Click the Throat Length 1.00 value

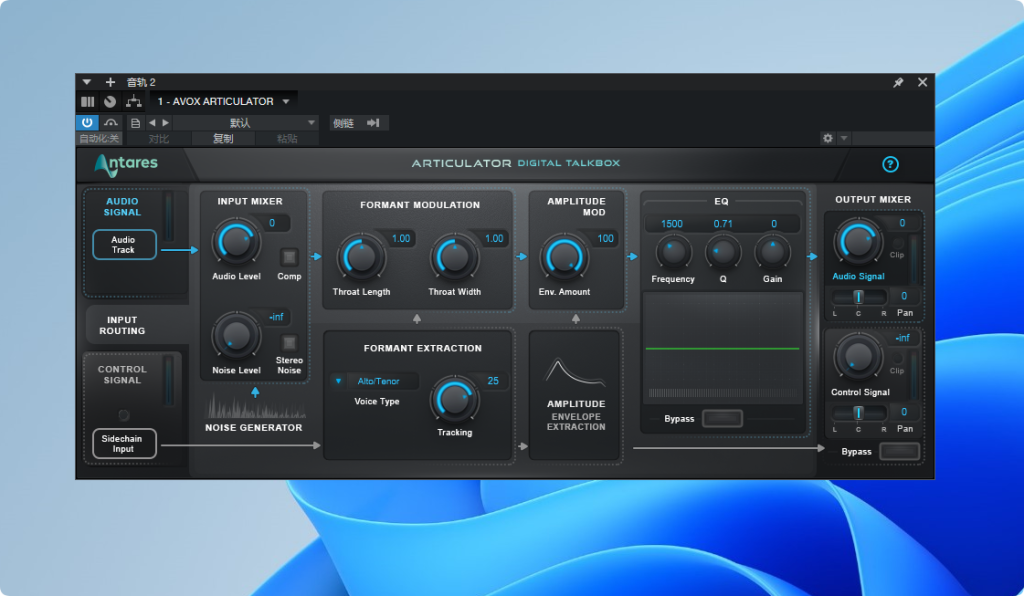400,238
